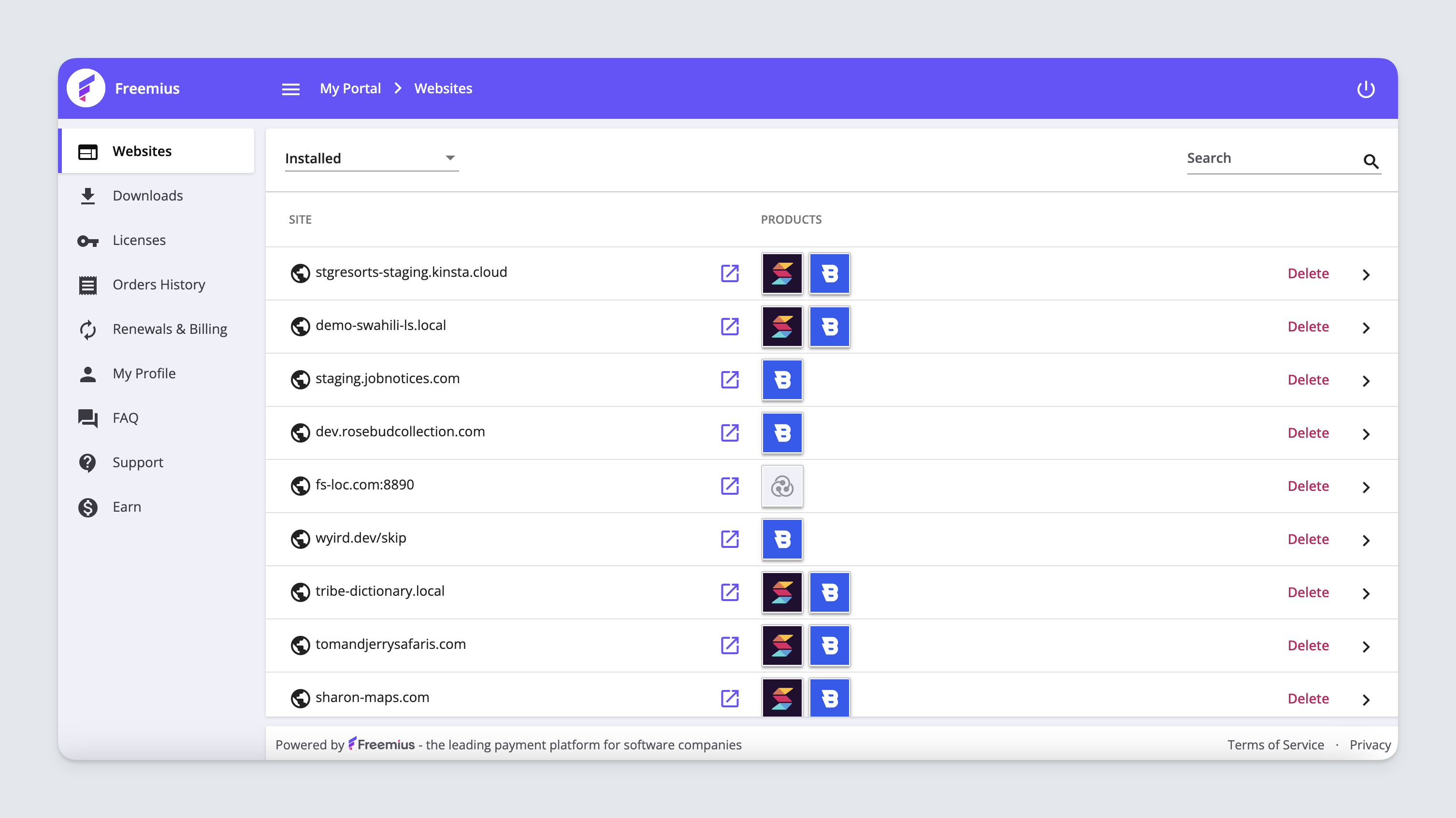1456x818 pixels.
Task: Click the Freemius logo icon
Action: pyautogui.click(x=86, y=88)
